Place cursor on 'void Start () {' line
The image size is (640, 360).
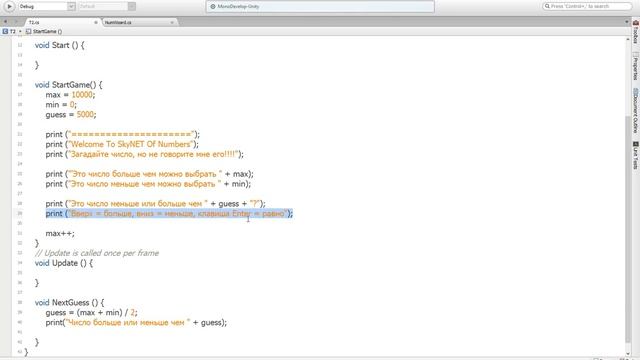pos(60,45)
